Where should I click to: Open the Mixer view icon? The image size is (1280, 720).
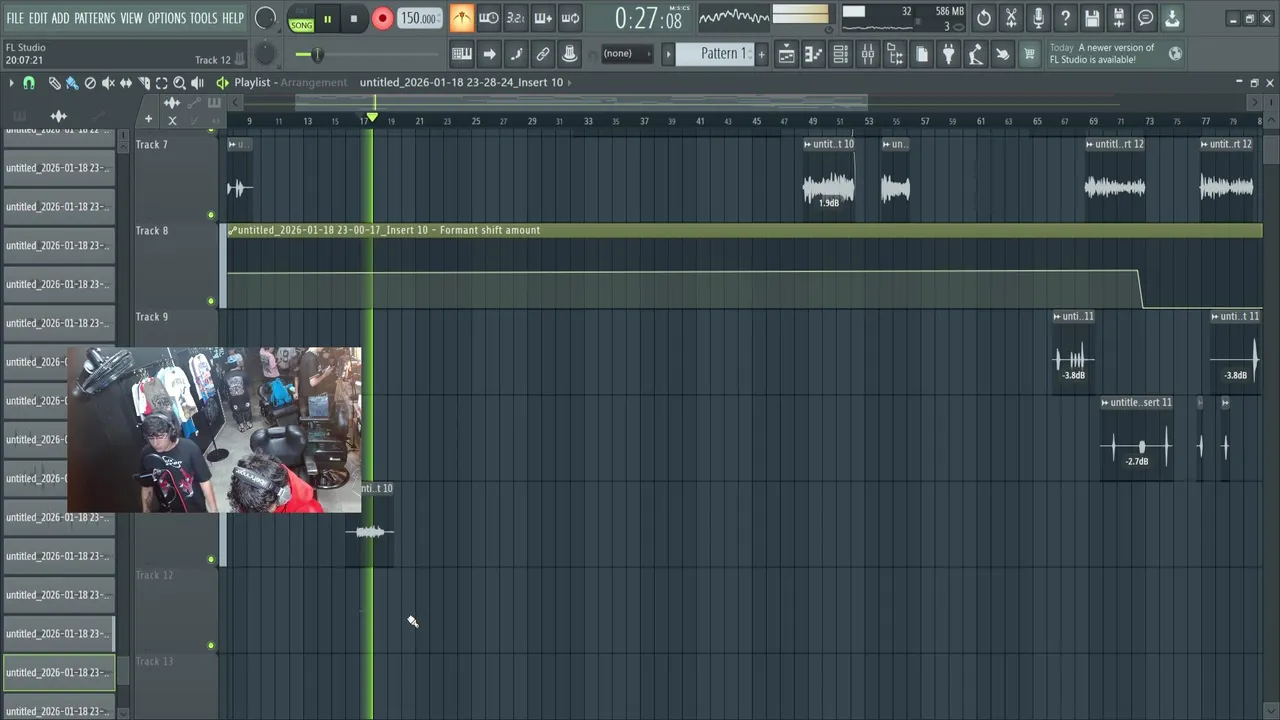click(868, 55)
